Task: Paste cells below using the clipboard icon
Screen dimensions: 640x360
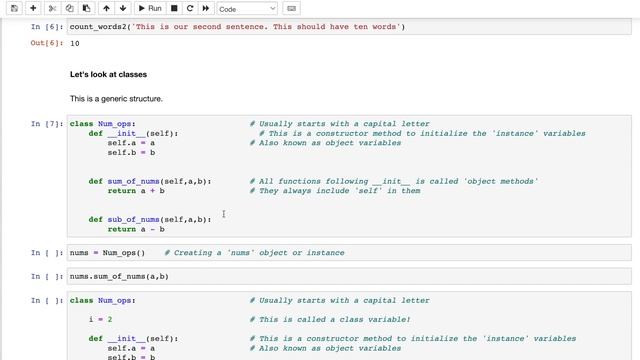Action: (87, 8)
